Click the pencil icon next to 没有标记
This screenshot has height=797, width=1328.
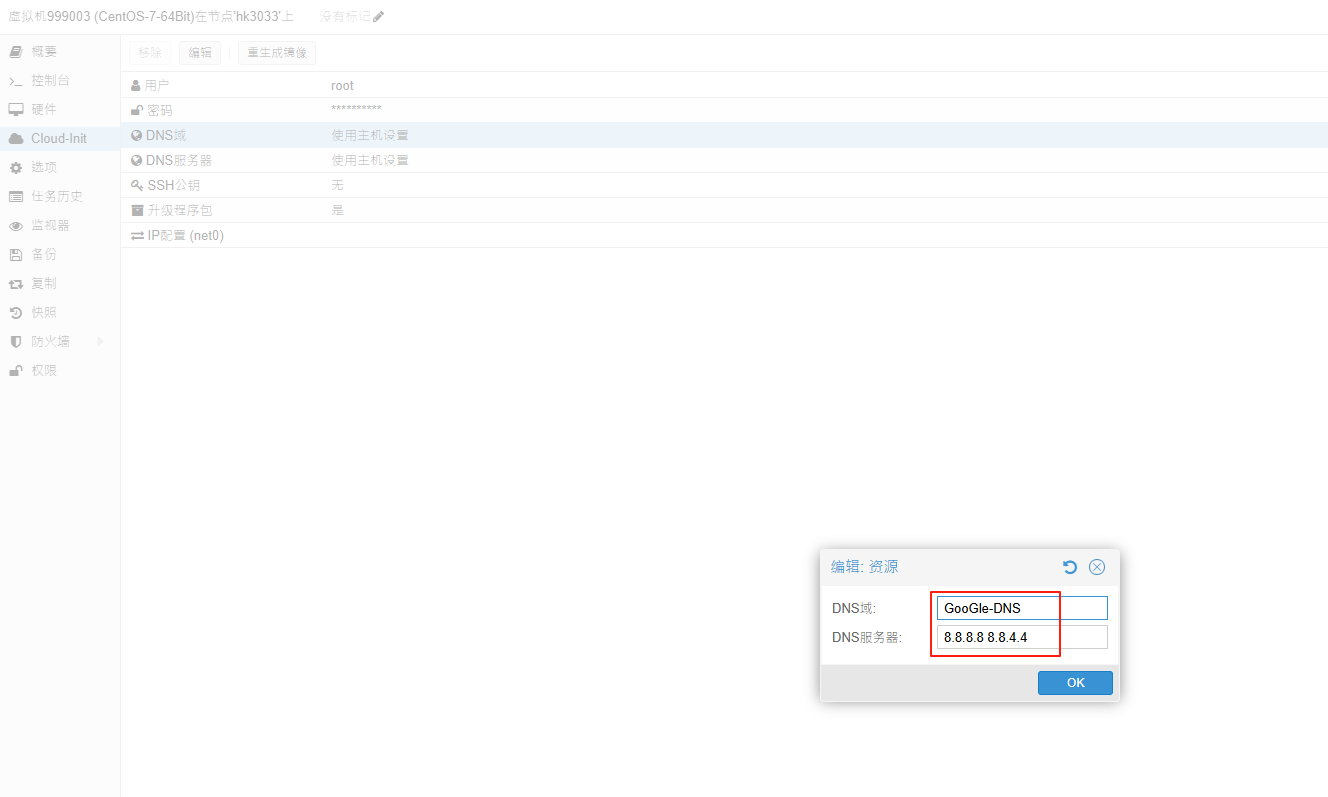click(x=378, y=17)
